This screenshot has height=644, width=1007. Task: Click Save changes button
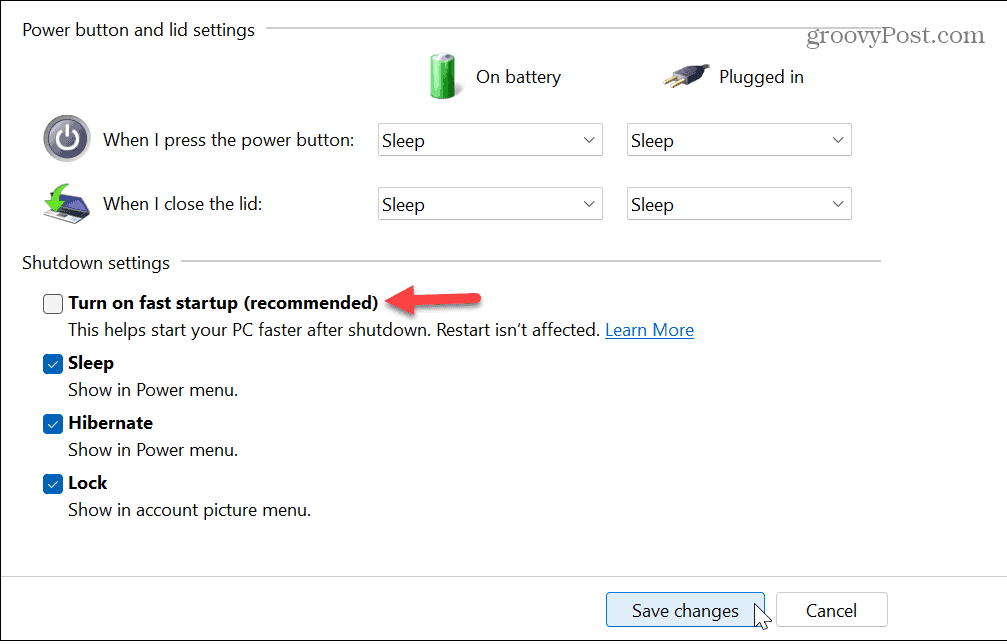[x=685, y=611]
